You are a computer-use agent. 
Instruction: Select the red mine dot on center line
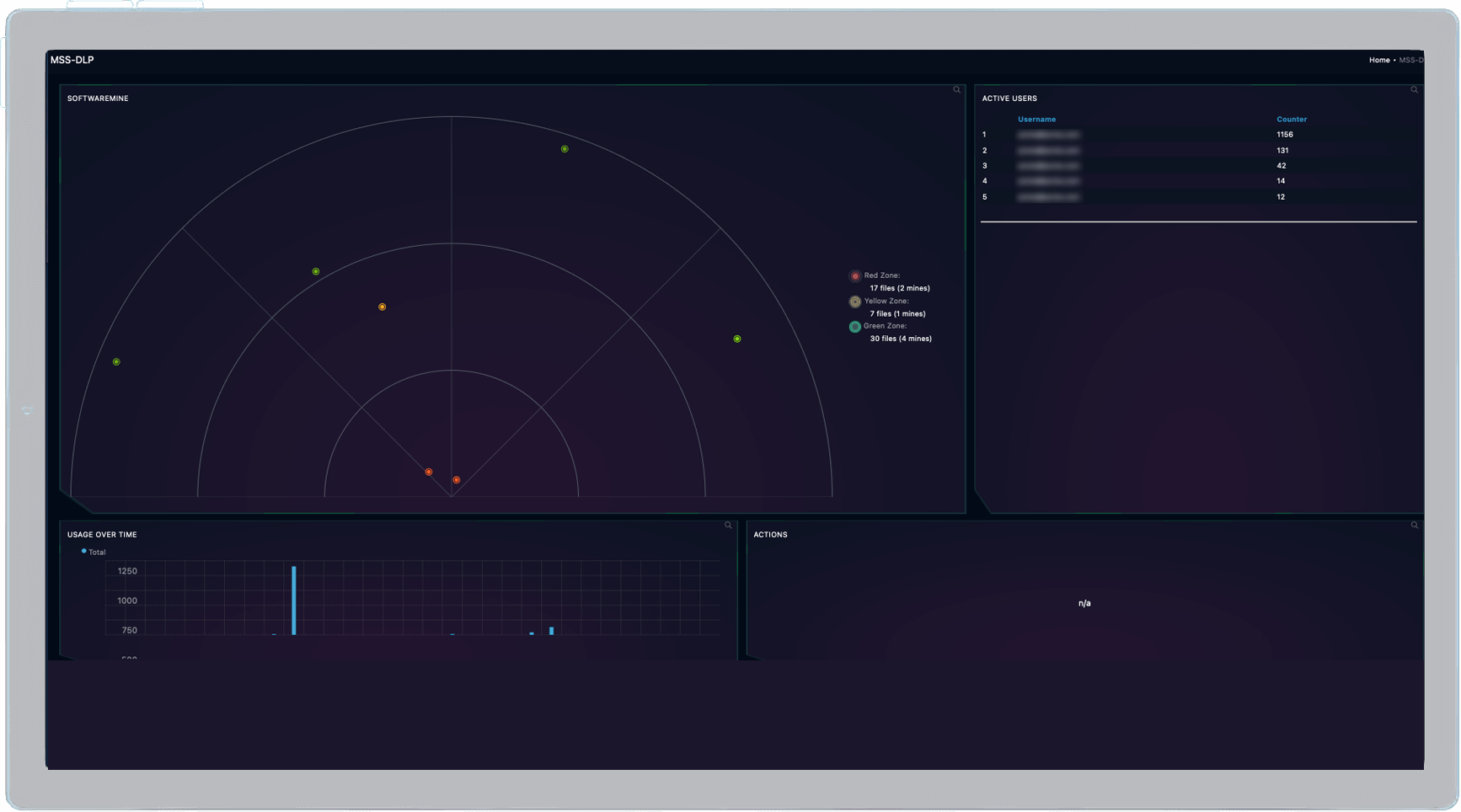457,480
